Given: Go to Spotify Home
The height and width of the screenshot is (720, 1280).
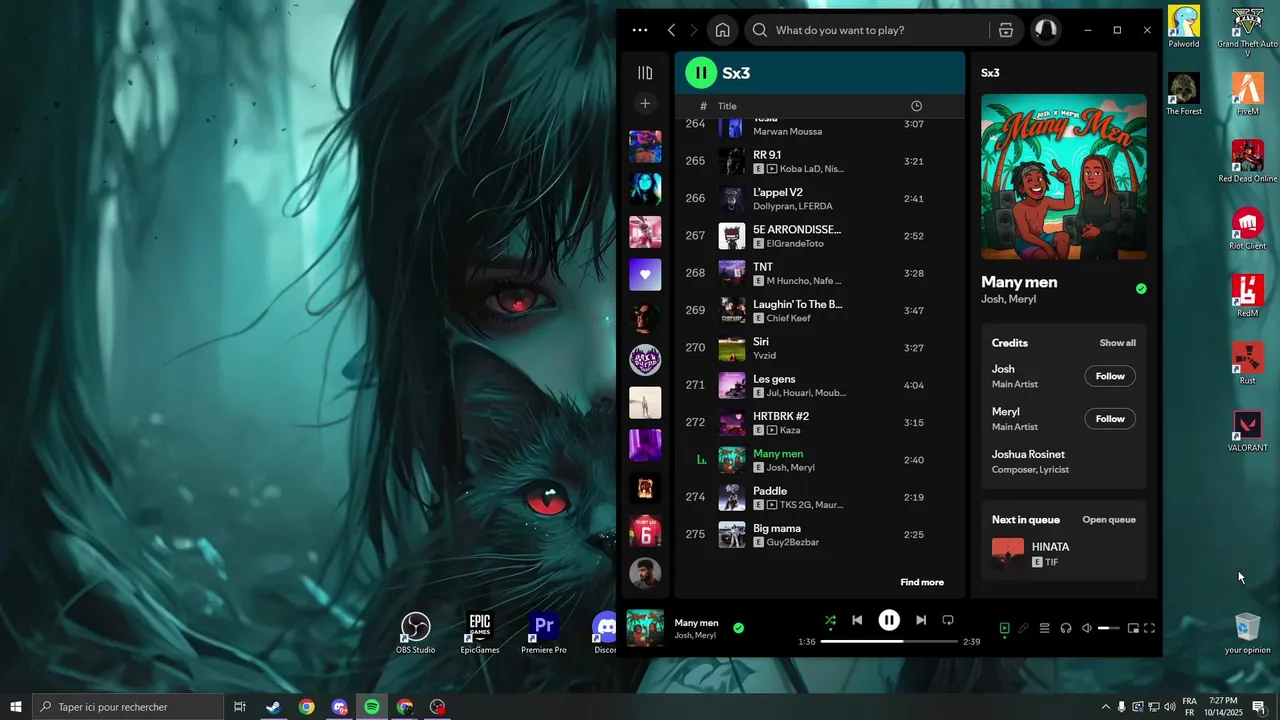Looking at the screenshot, I should pyautogui.click(x=722, y=30).
